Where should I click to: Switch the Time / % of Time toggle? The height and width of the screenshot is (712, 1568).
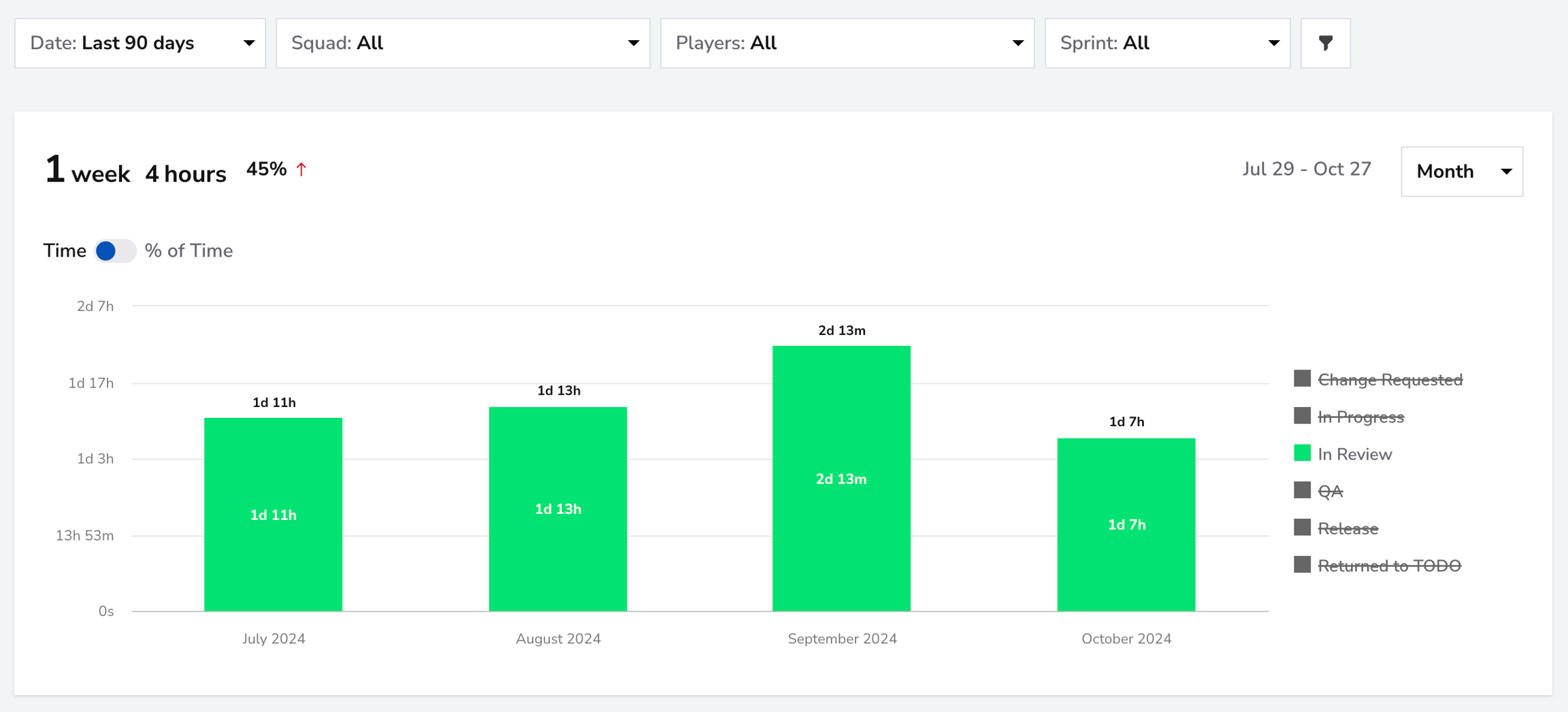(x=115, y=250)
